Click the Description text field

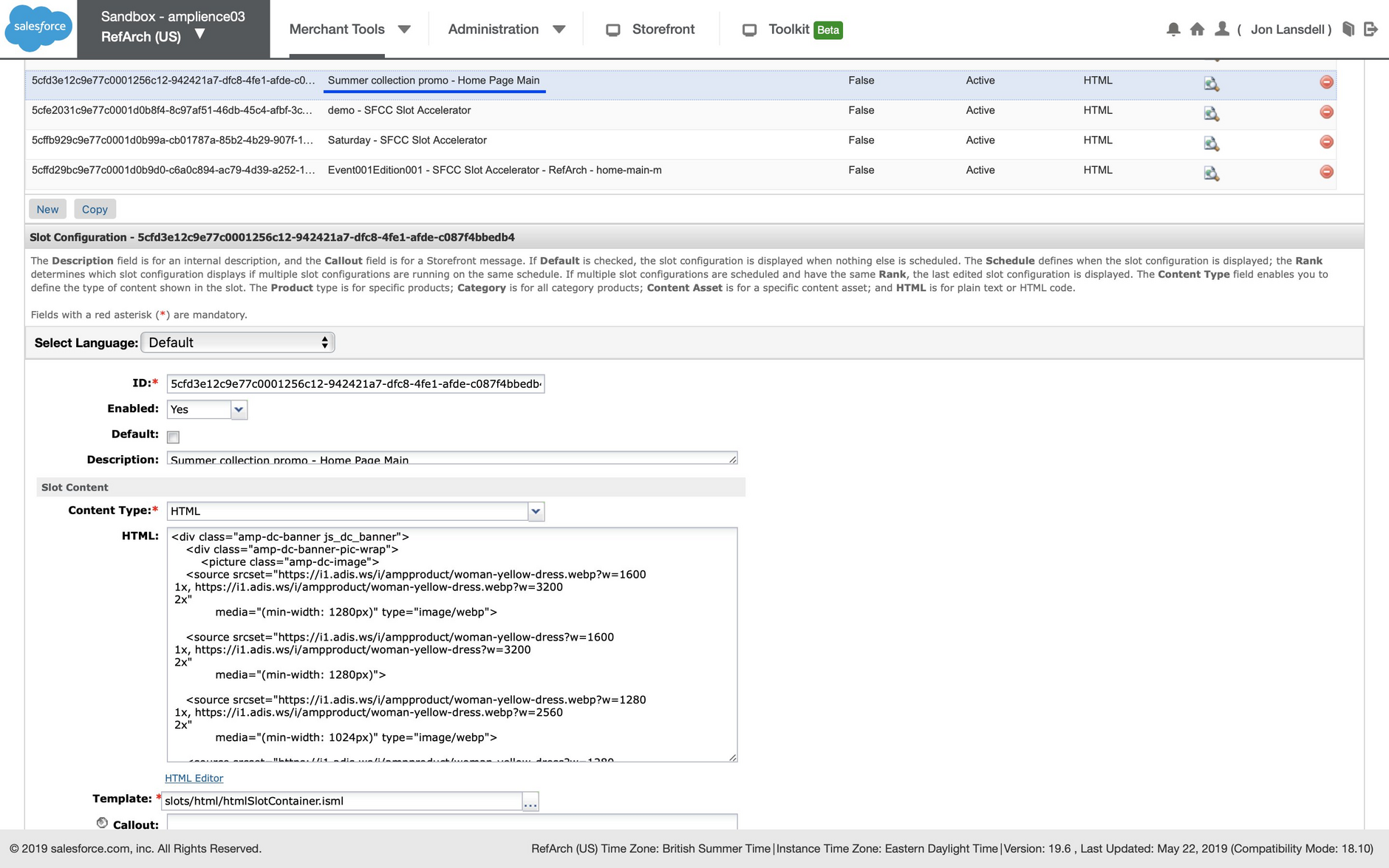(x=452, y=458)
